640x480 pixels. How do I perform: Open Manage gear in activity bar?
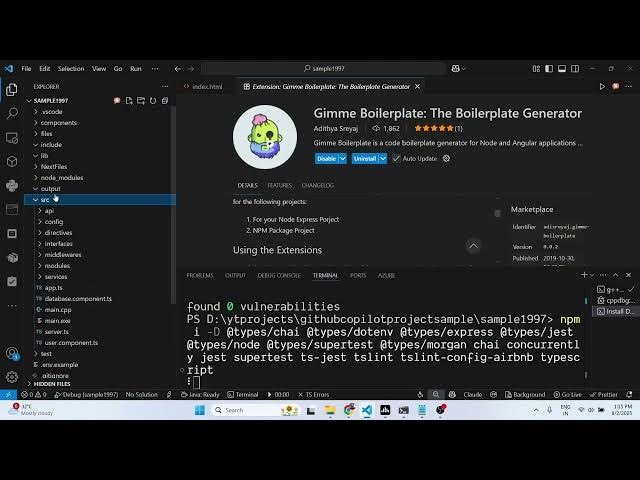[x=12, y=377]
